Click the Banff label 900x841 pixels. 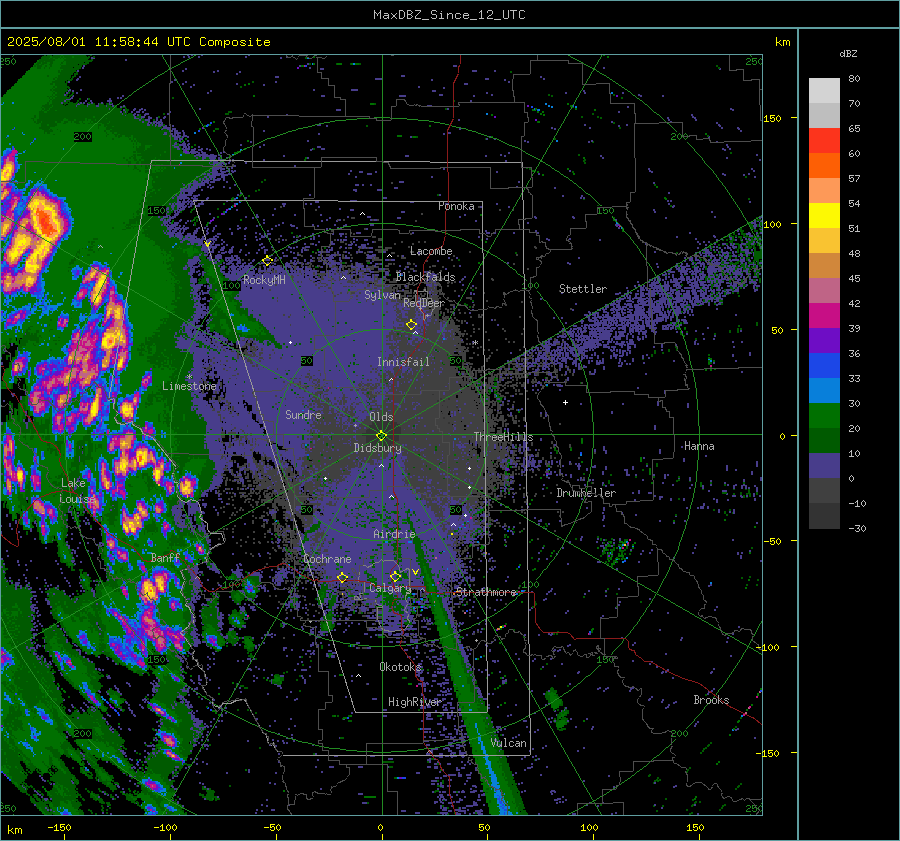[165, 557]
